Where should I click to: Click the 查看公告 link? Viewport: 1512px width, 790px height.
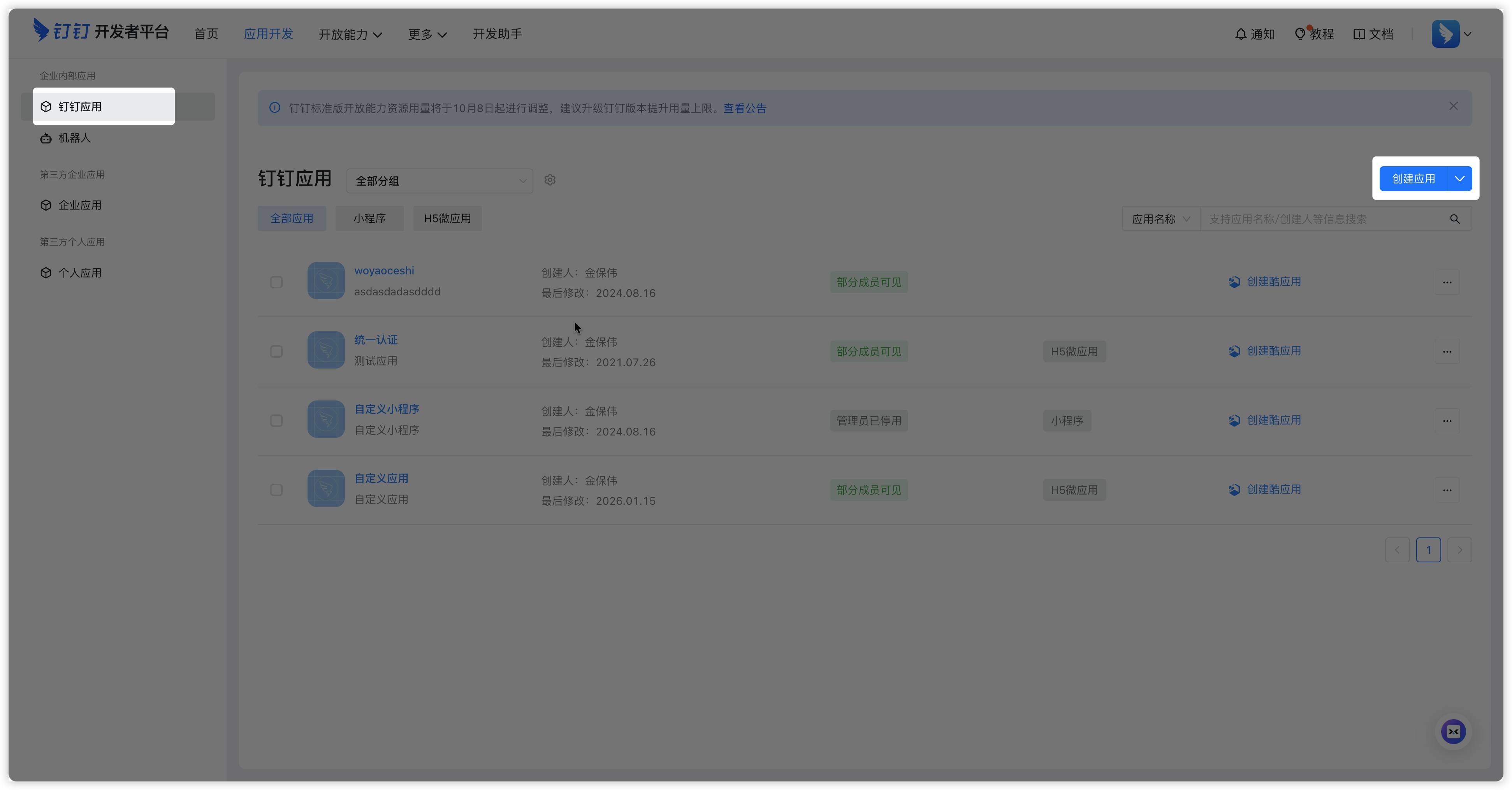[744, 108]
